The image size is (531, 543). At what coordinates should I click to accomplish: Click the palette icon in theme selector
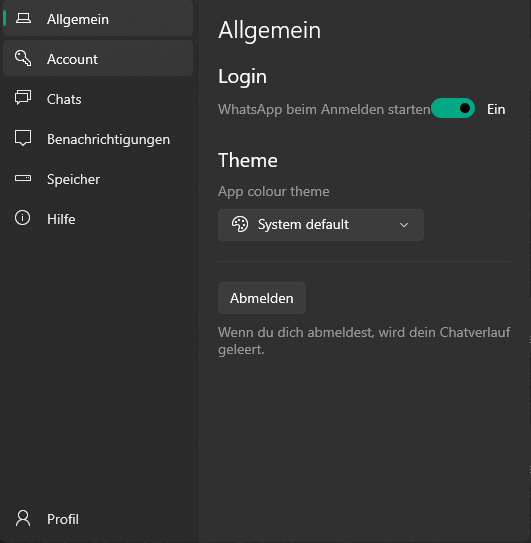click(x=240, y=224)
